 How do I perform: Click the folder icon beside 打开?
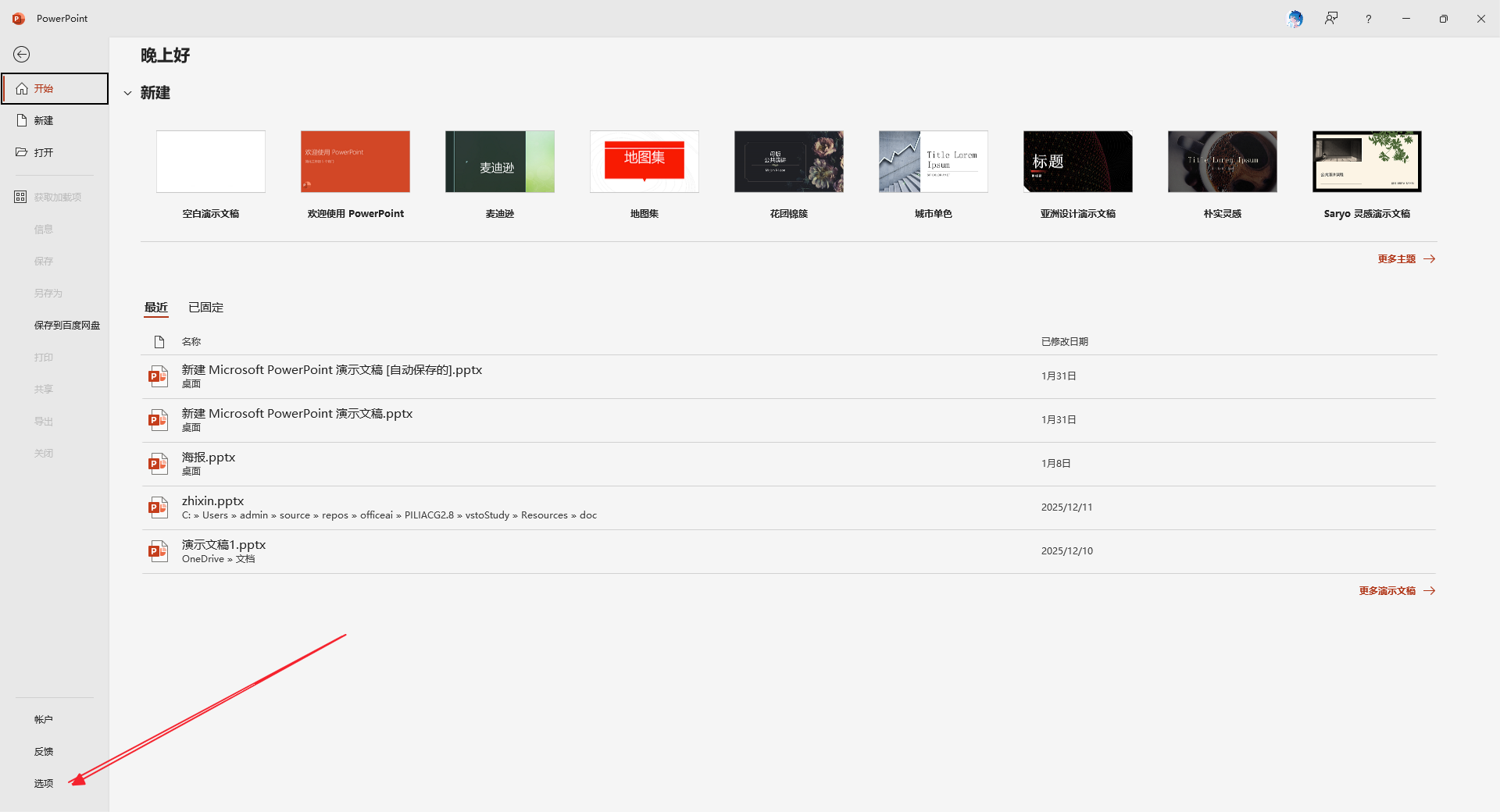tap(22, 152)
